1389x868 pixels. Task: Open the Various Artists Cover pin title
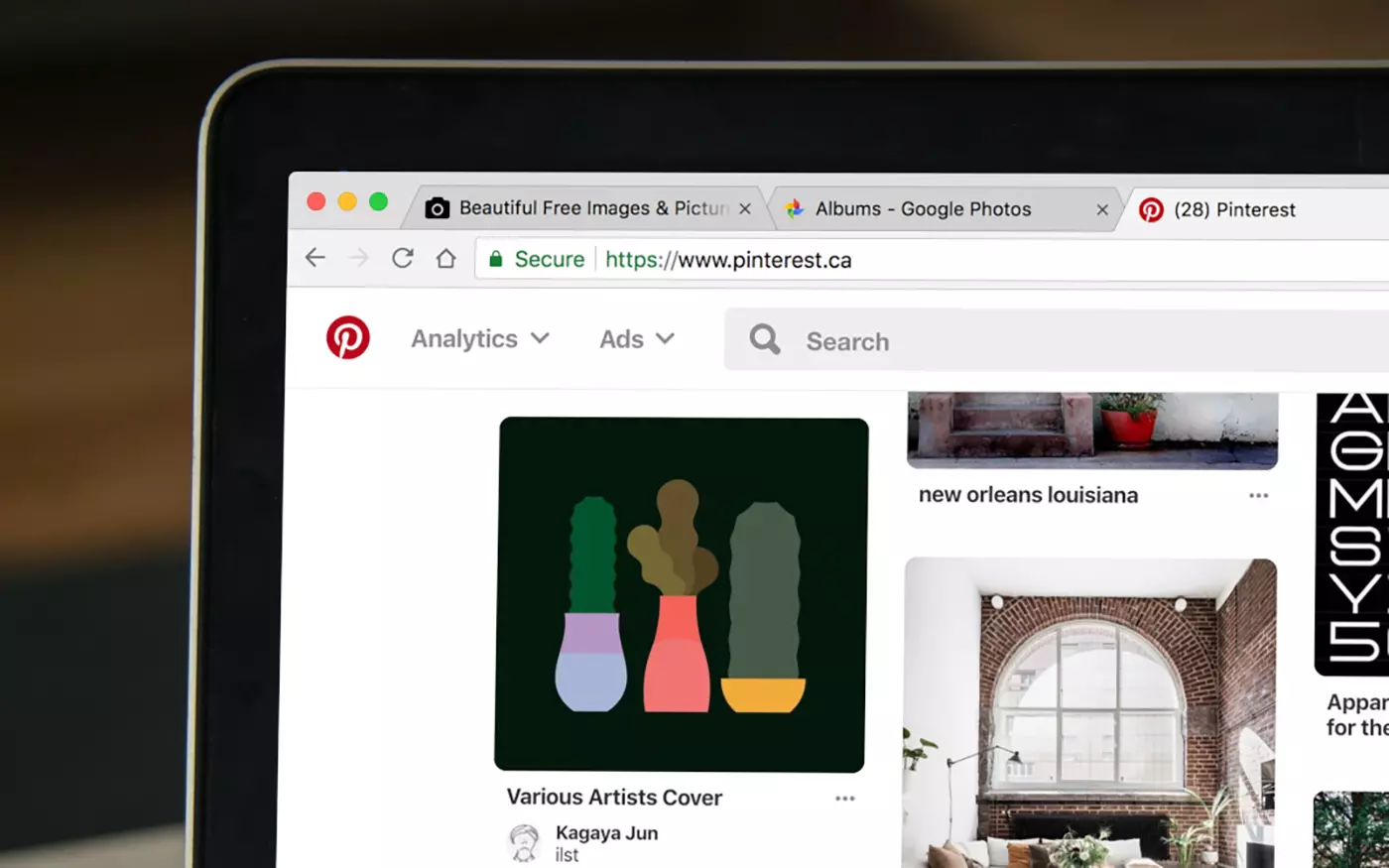(x=614, y=797)
